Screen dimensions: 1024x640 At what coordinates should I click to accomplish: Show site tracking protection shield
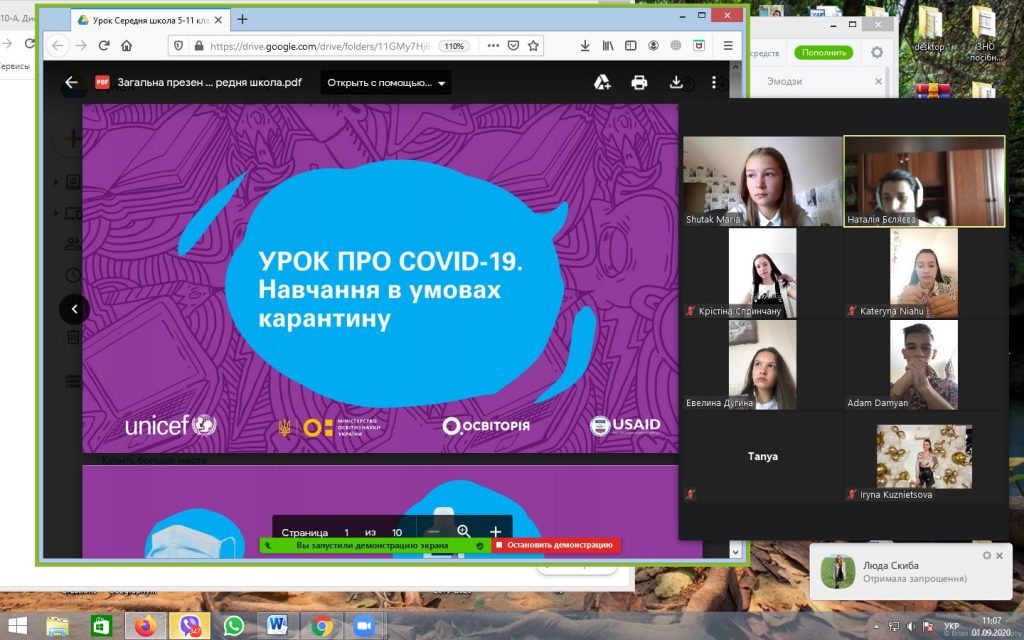click(178, 46)
